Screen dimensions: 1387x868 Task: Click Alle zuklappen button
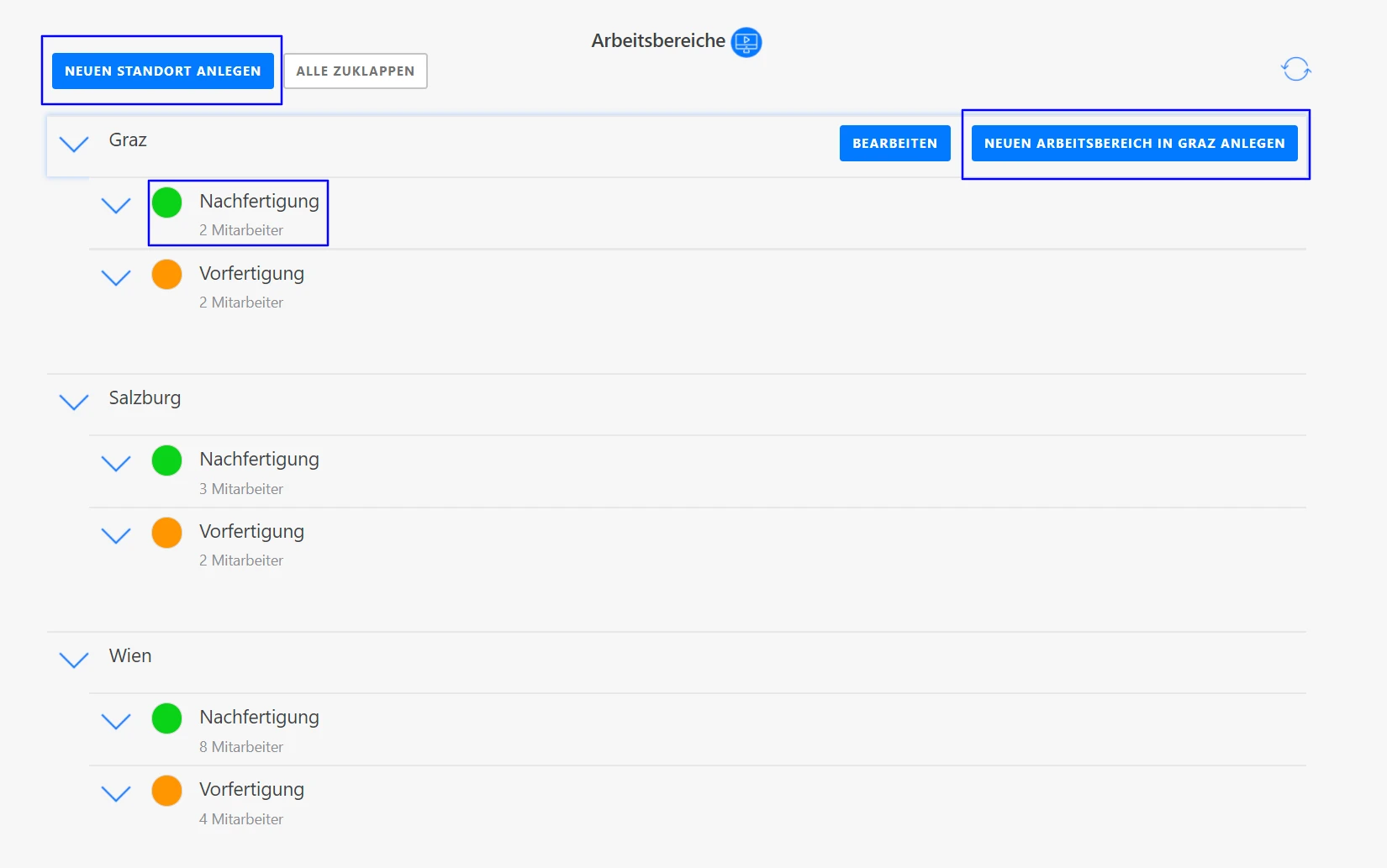[x=355, y=71]
